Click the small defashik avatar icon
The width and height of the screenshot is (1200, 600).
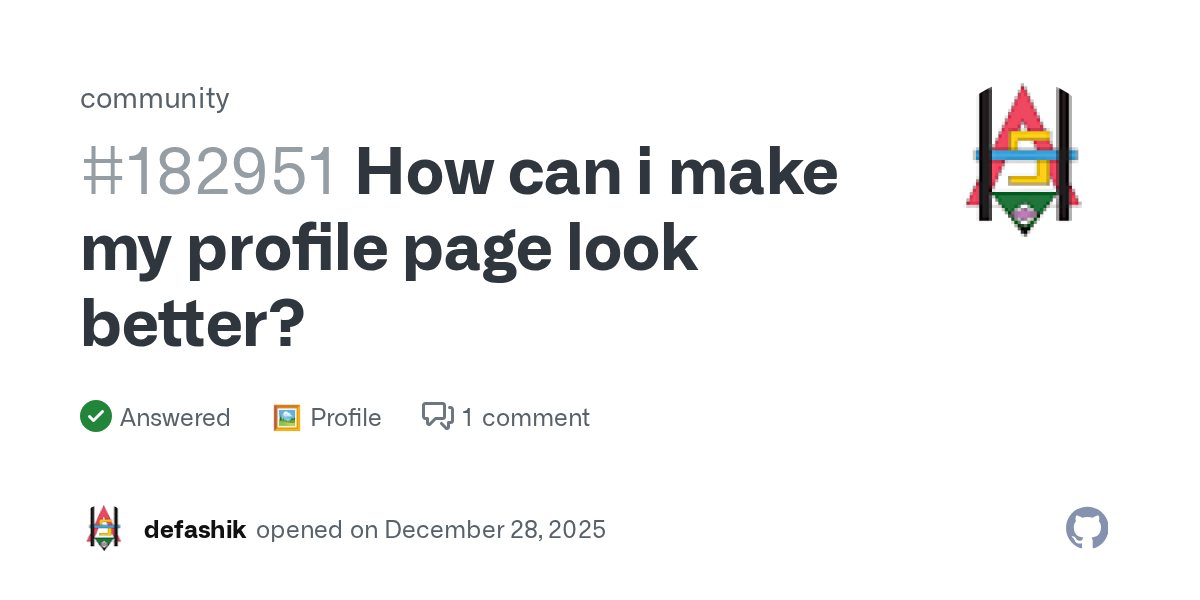click(104, 528)
